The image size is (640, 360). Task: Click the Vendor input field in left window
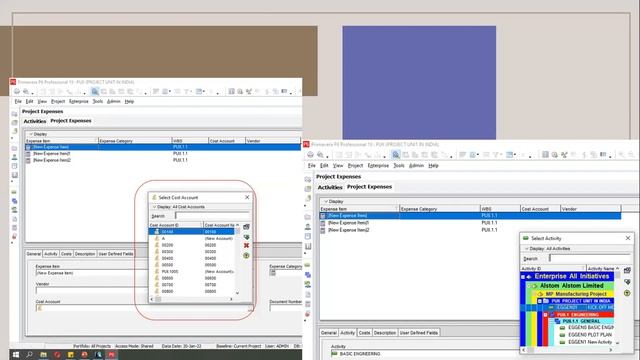point(92,291)
